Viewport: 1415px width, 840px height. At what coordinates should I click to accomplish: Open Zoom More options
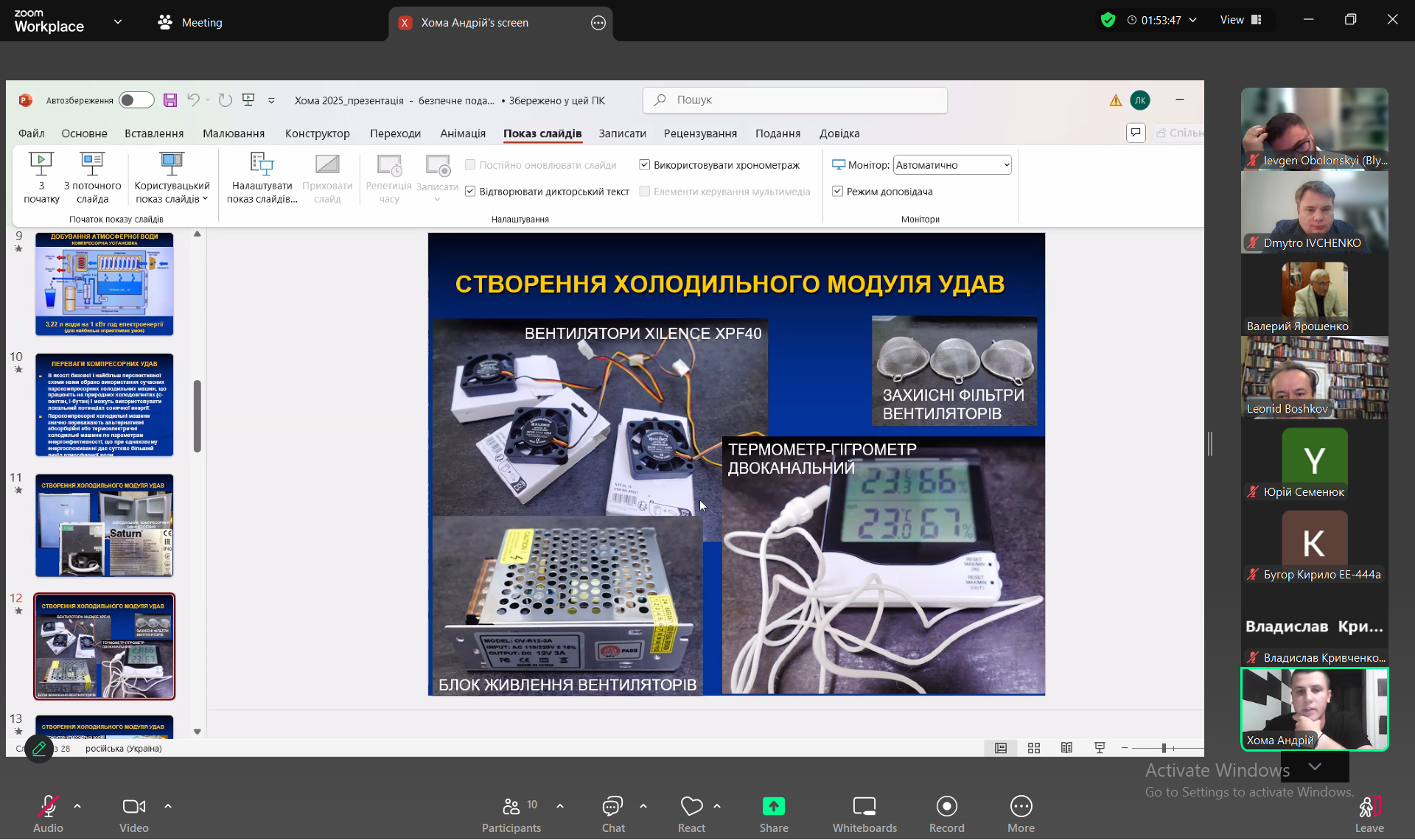click(1021, 813)
